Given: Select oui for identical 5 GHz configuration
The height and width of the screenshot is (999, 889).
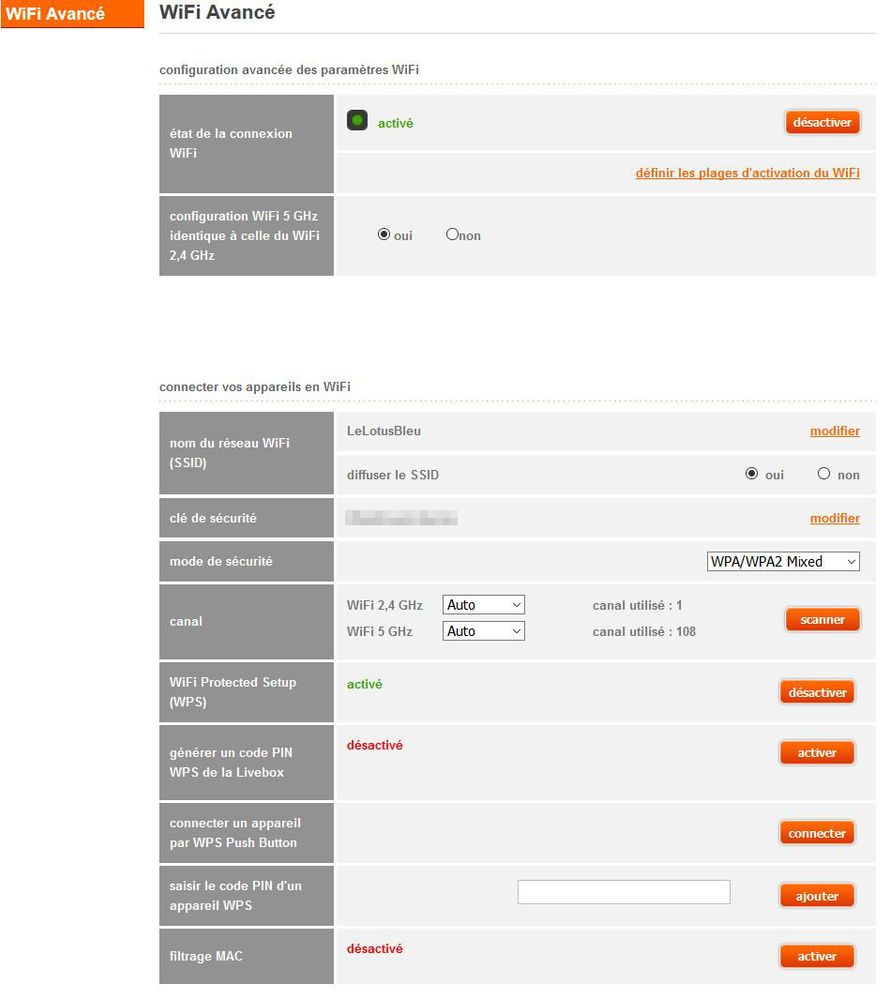Looking at the screenshot, I should 384,234.
